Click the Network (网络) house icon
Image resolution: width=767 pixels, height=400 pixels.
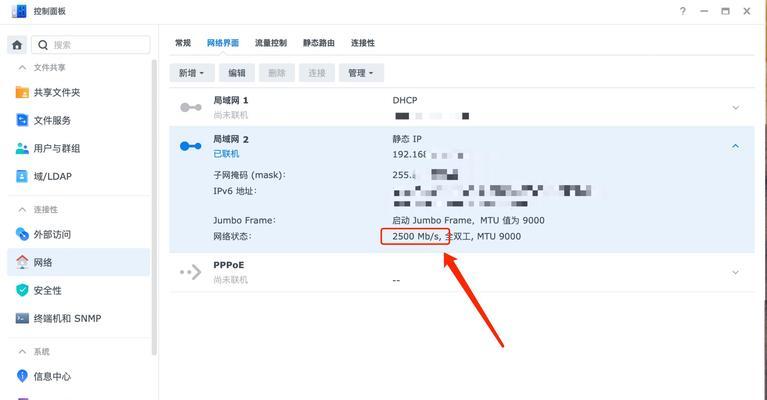[x=22, y=262]
